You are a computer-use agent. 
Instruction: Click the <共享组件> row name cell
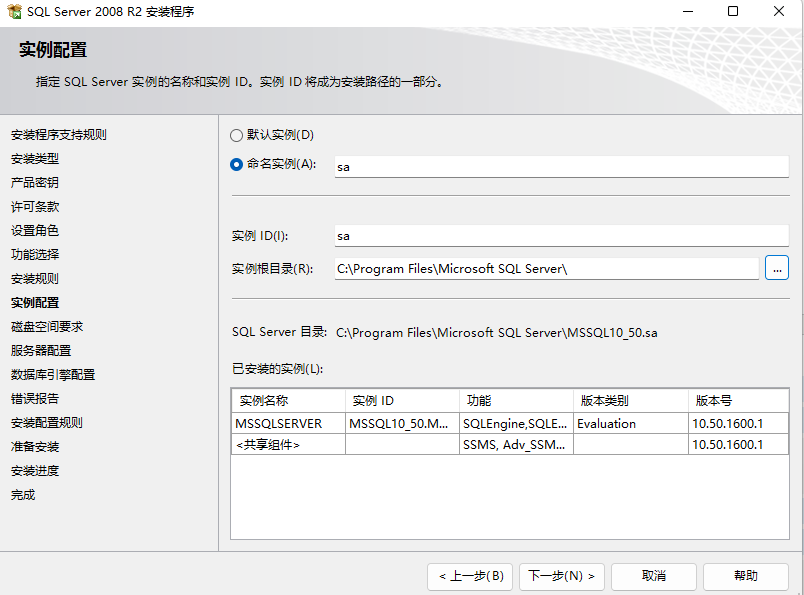288,445
